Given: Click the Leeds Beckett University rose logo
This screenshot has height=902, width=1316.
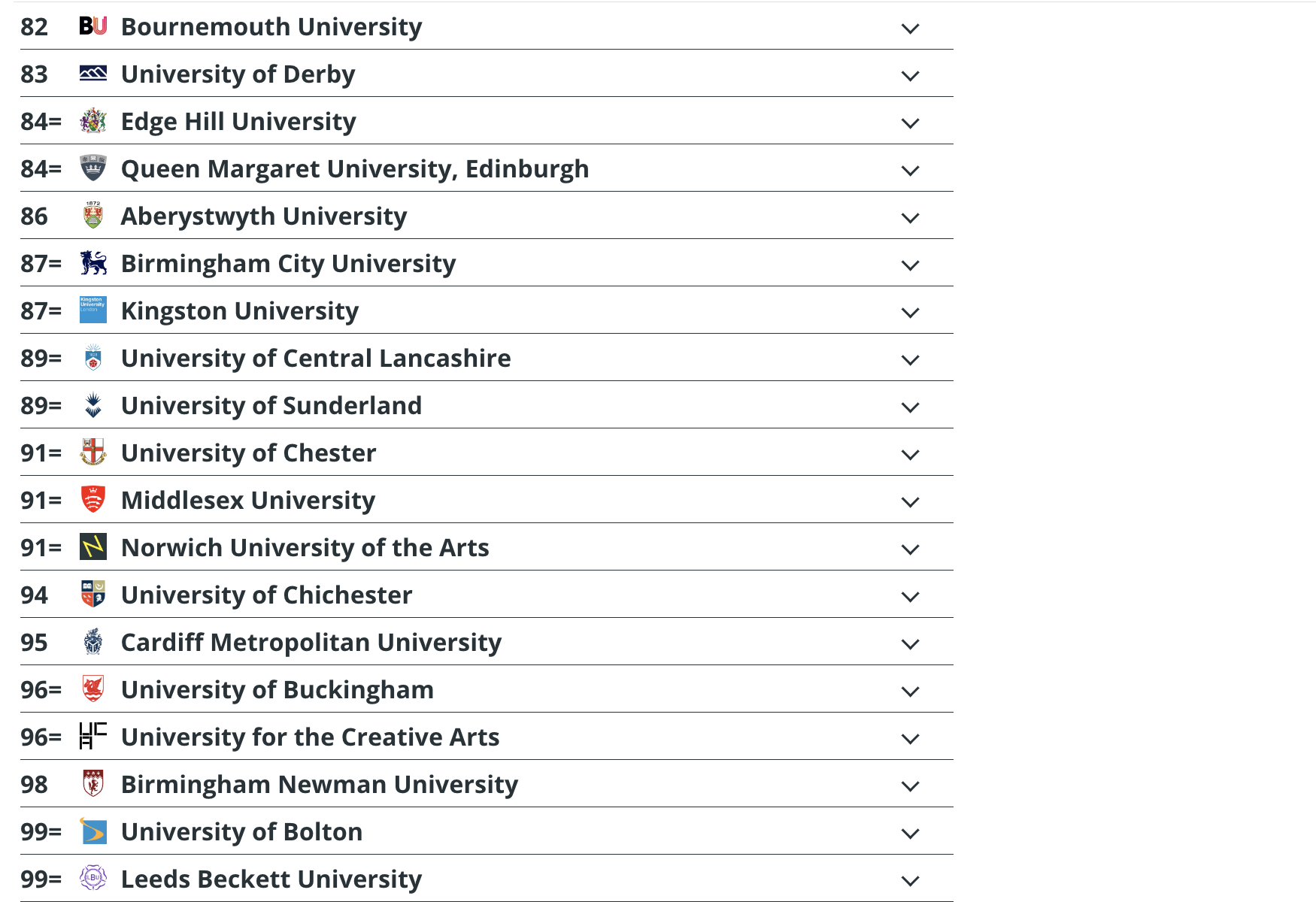Looking at the screenshot, I should pos(93,878).
